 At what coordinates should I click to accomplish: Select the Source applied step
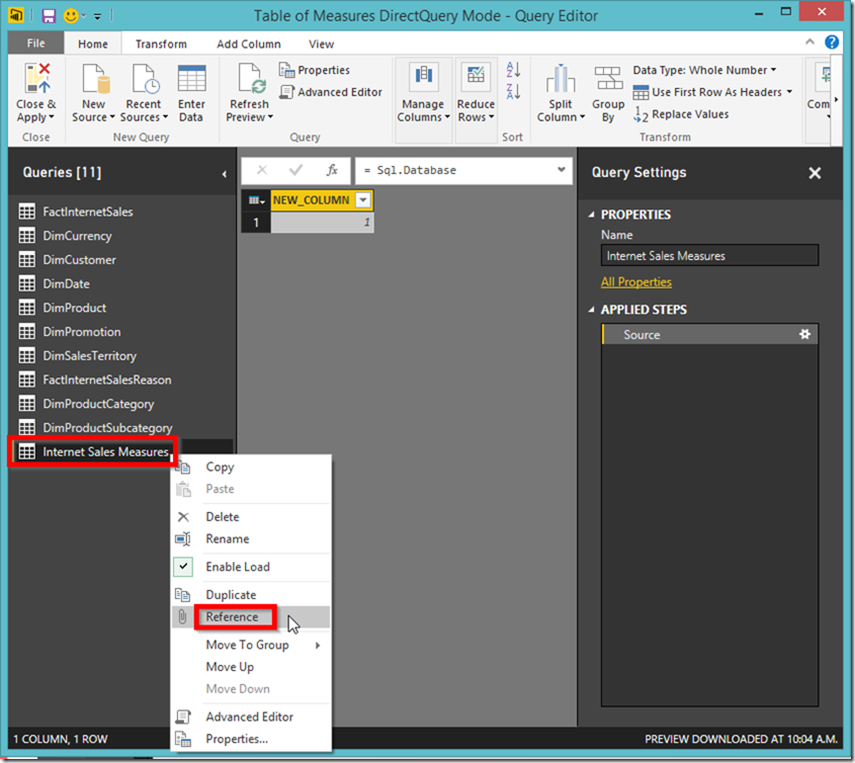point(709,334)
